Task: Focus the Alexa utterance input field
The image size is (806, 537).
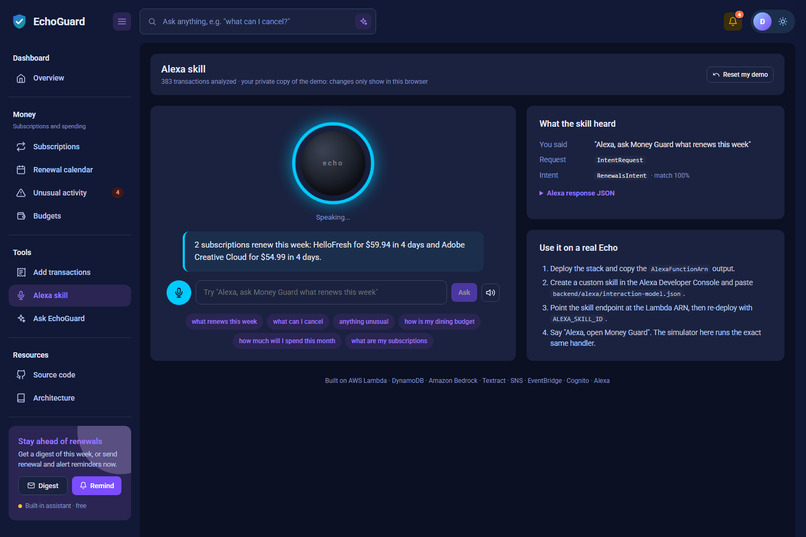Action: pos(321,292)
